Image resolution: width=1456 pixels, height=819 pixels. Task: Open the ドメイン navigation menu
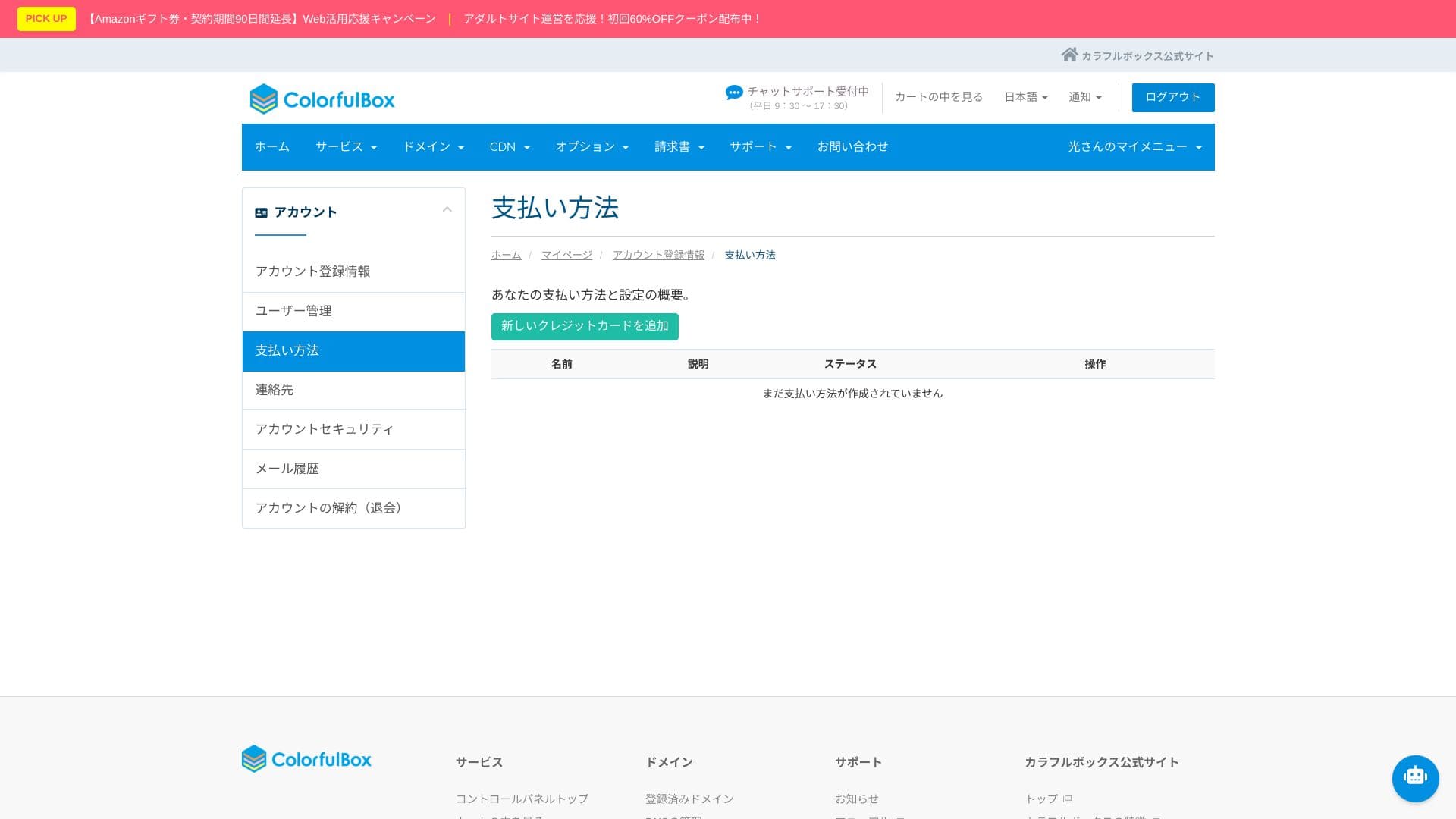click(433, 147)
